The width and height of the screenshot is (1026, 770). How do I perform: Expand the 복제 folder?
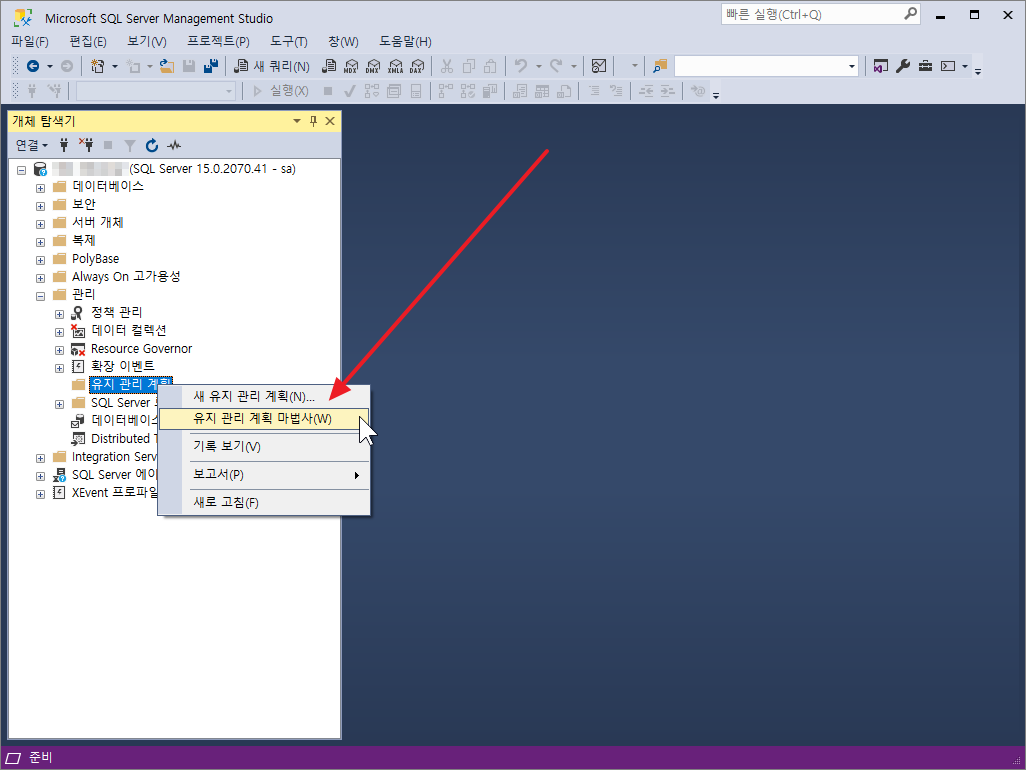pos(41,242)
